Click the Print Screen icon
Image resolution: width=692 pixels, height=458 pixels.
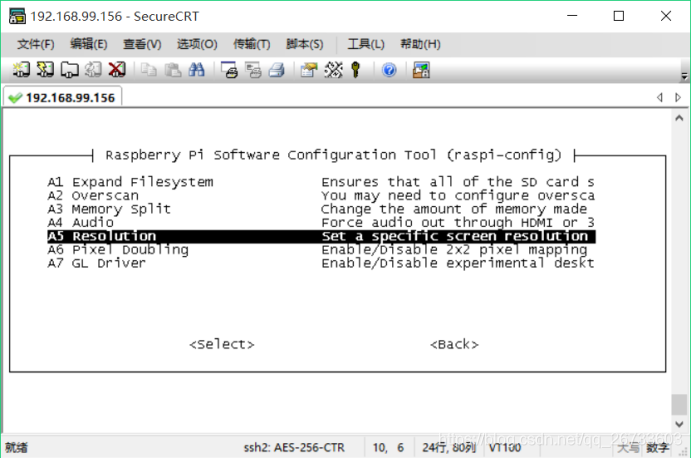[x=229, y=70]
